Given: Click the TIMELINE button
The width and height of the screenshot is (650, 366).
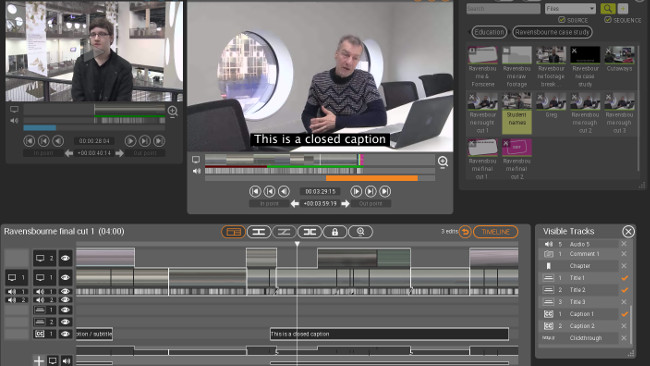Looking at the screenshot, I should pos(495,232).
